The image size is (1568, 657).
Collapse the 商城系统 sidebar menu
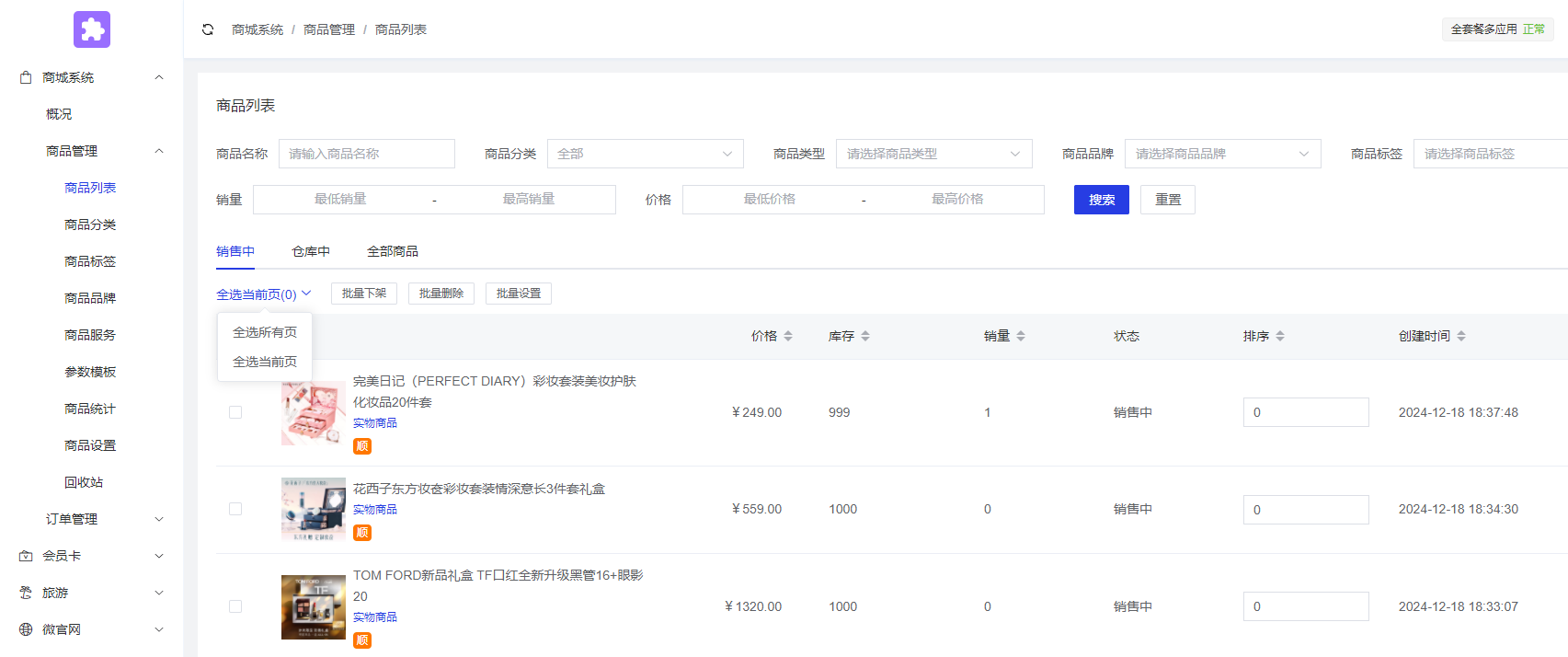[x=159, y=77]
